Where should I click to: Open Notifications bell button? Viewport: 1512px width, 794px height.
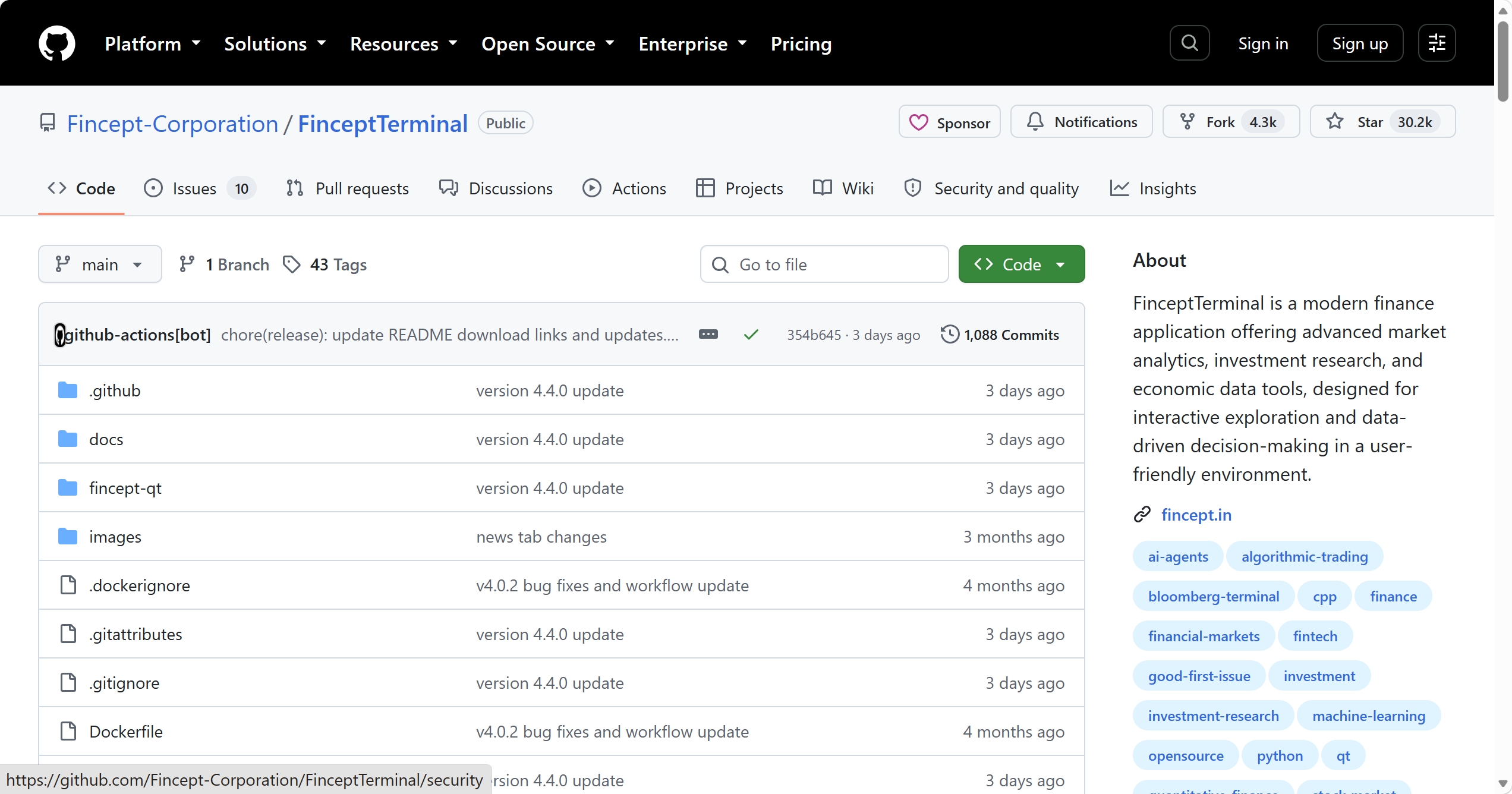(1081, 122)
